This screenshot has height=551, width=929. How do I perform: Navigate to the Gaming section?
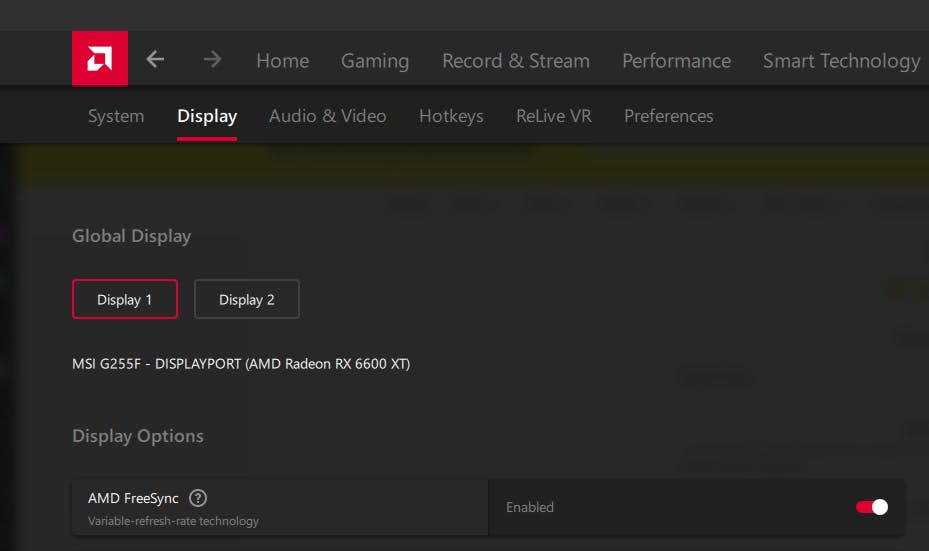coord(374,61)
